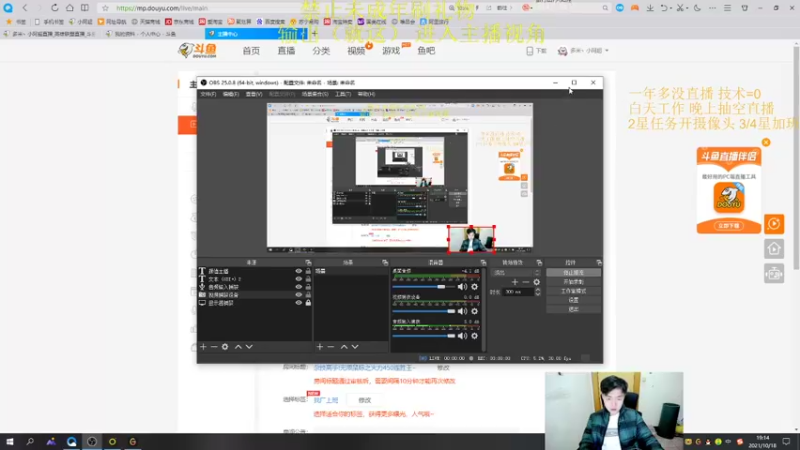
Task: Add a scene transition with plus icon
Action: click(514, 282)
